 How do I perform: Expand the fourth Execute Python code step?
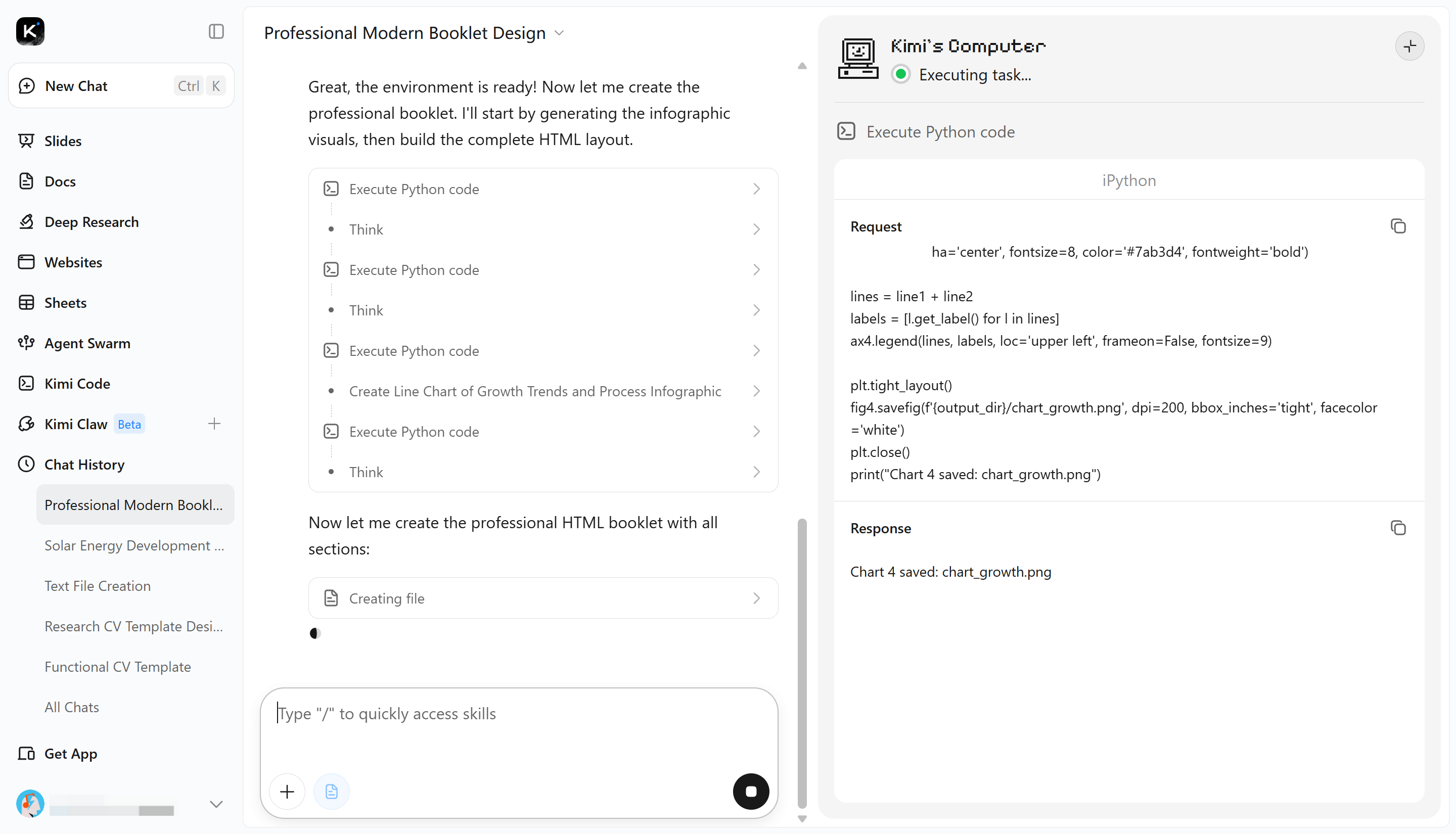click(543, 432)
